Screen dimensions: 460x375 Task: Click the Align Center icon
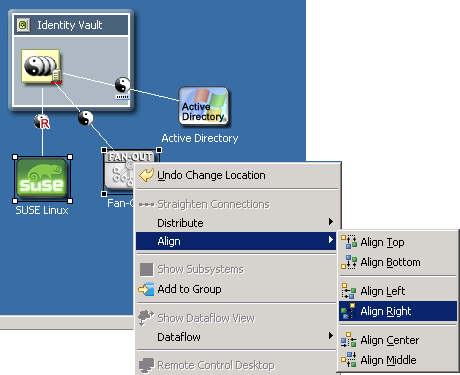tap(349, 340)
